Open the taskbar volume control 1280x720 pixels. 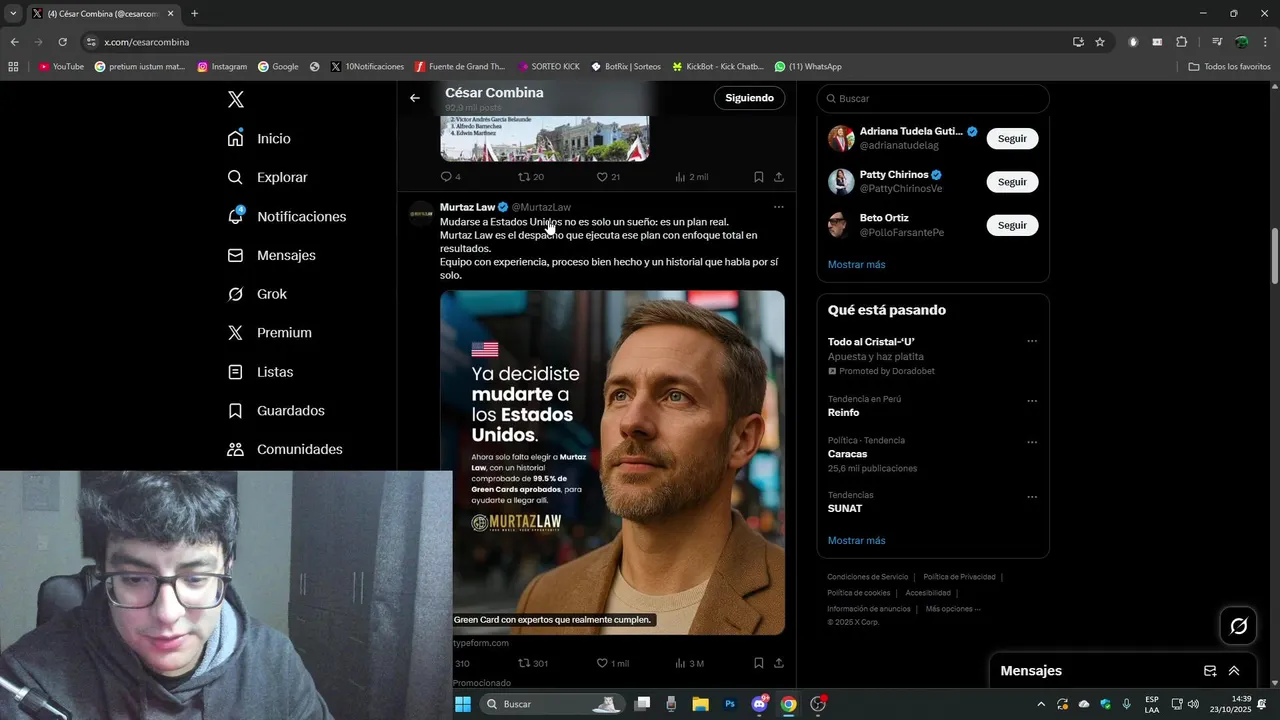click(x=1193, y=704)
